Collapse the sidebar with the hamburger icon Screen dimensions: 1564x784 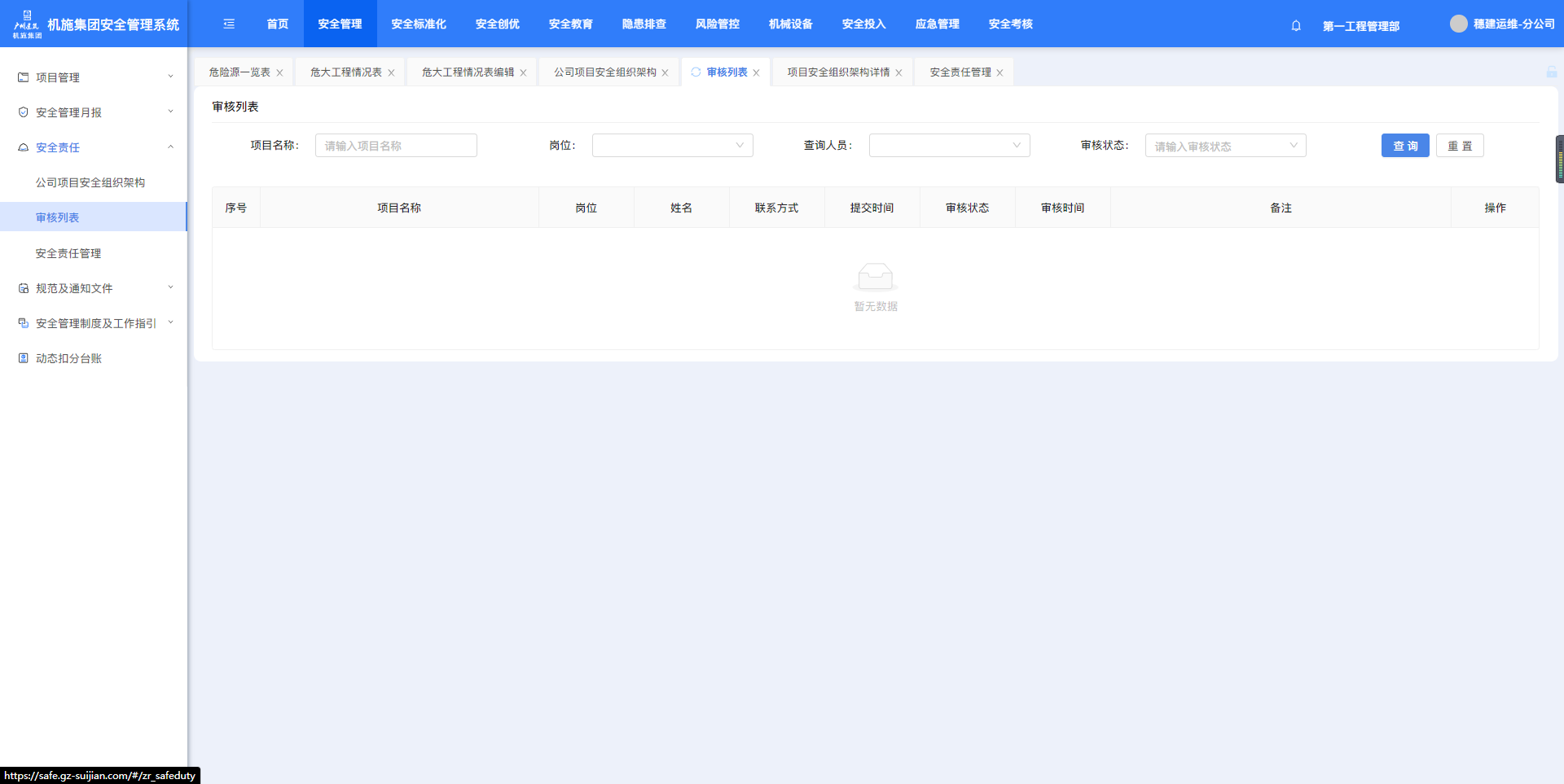(x=229, y=24)
